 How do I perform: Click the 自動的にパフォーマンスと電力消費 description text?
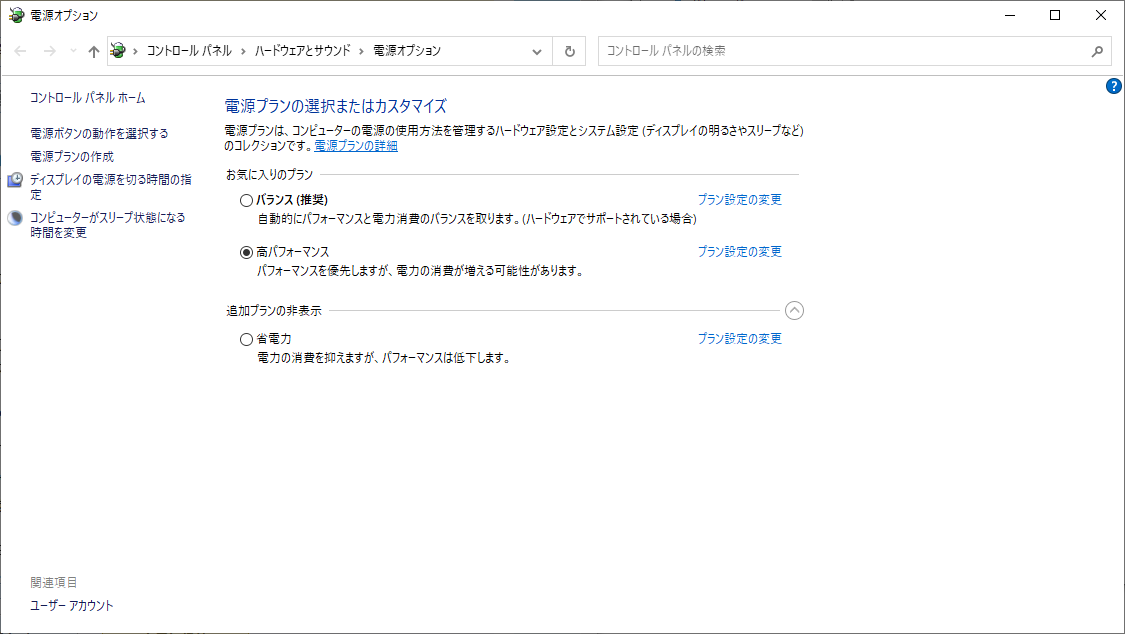coord(477,219)
